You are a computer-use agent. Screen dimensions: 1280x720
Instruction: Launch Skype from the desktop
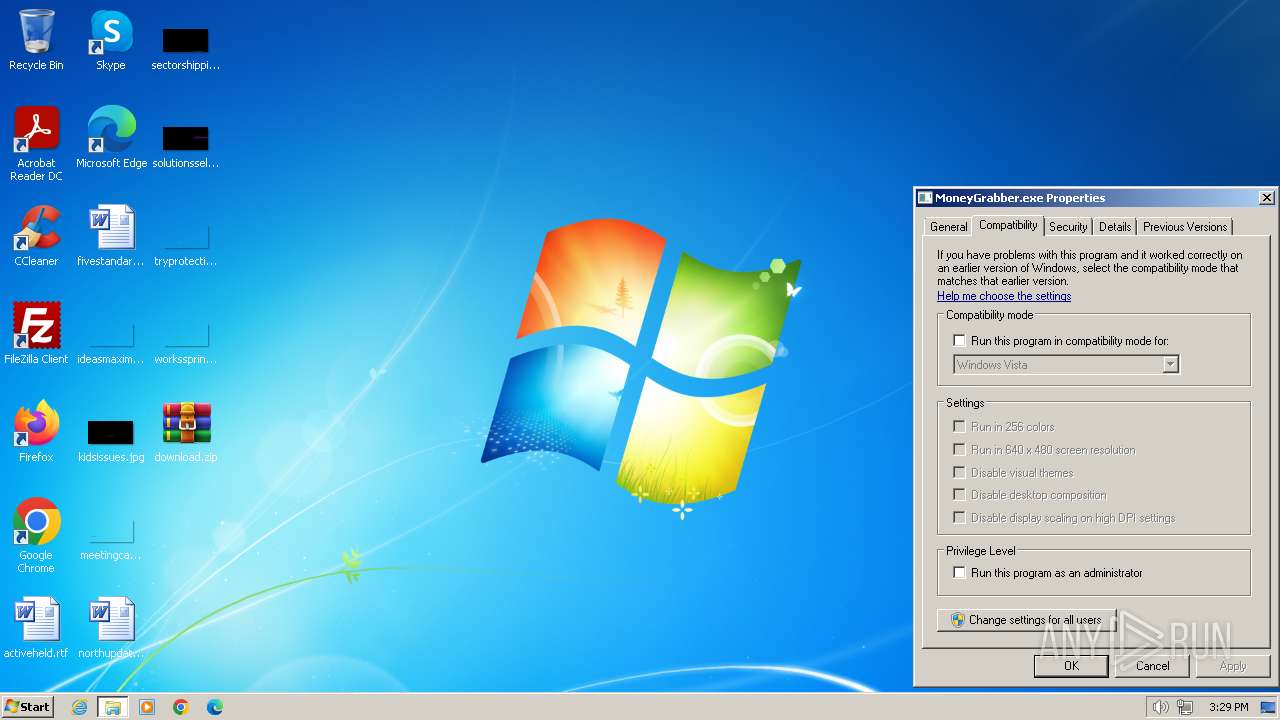point(110,42)
